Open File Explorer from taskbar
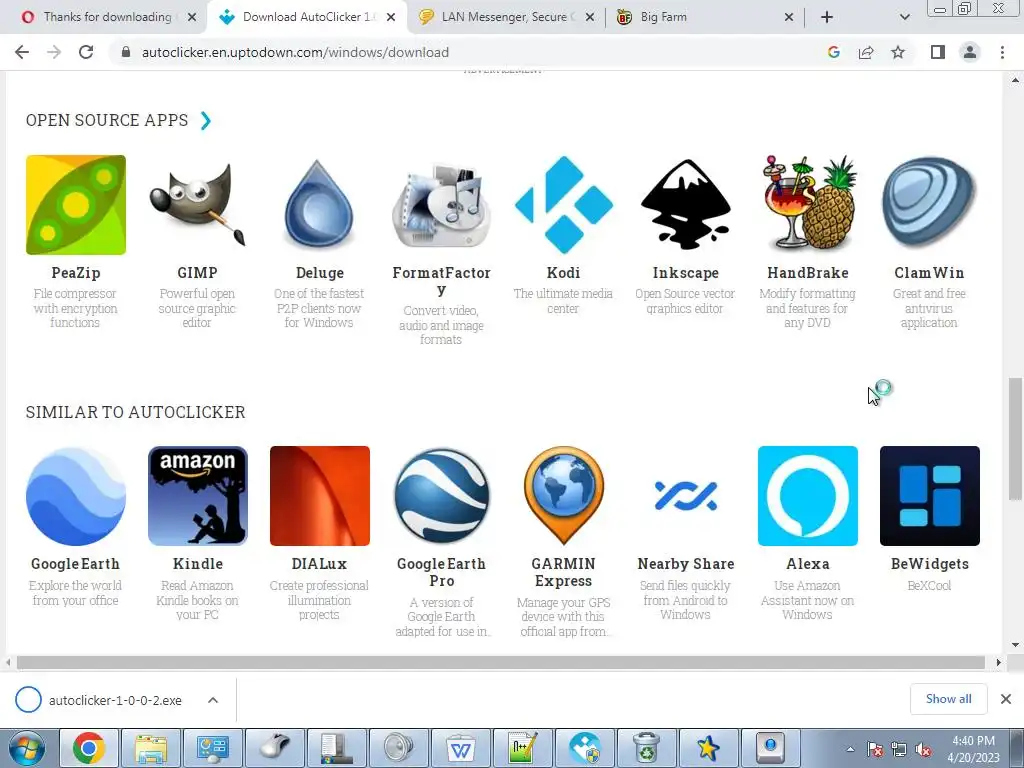This screenshot has width=1024, height=768. pos(151,748)
